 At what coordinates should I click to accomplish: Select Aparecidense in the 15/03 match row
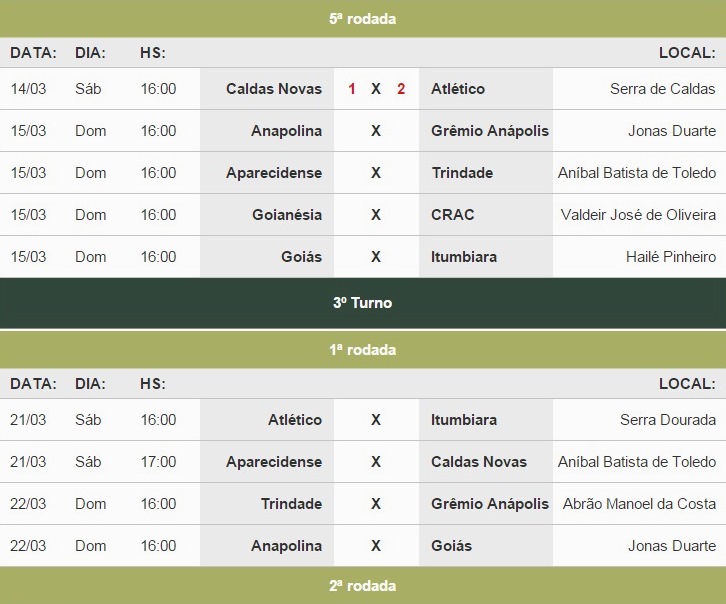click(274, 173)
